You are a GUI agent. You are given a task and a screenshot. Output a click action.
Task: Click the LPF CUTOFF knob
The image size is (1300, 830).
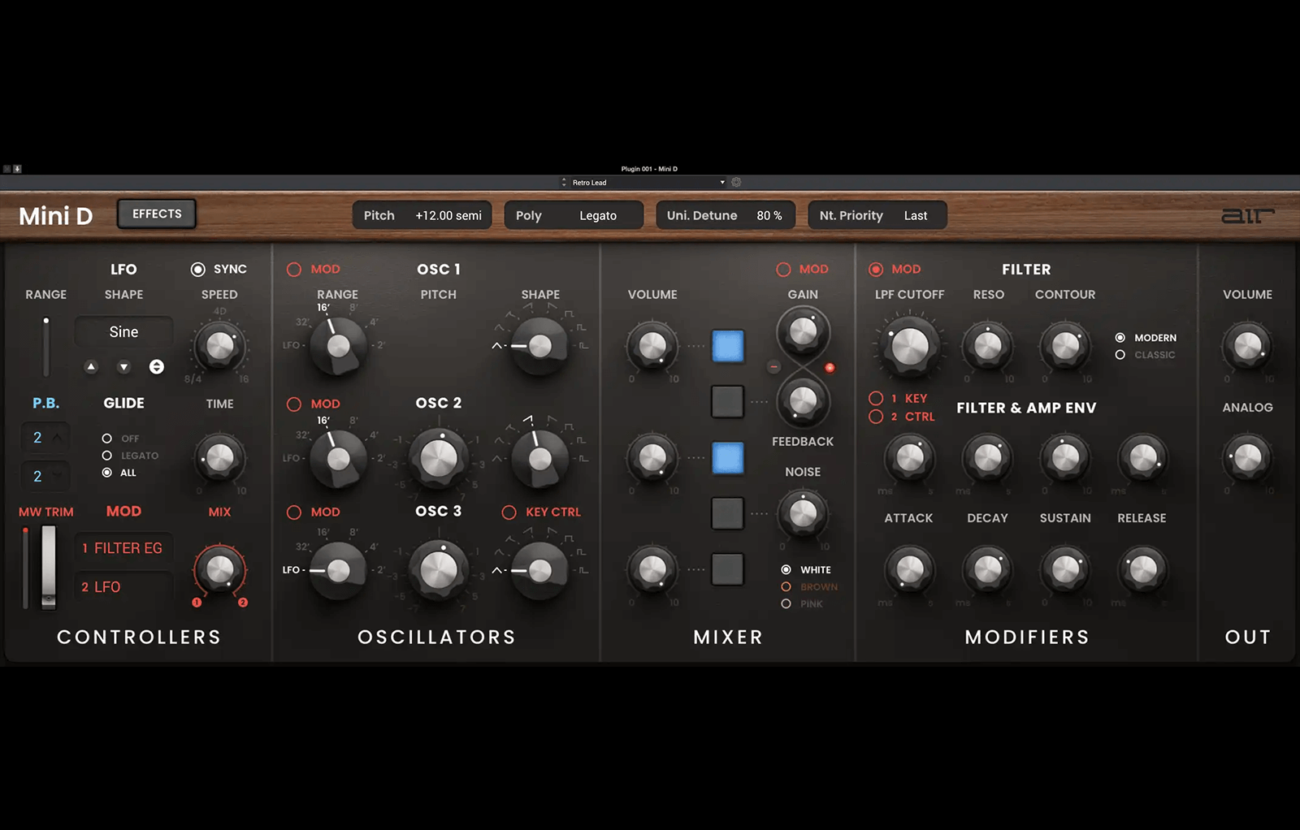(909, 346)
